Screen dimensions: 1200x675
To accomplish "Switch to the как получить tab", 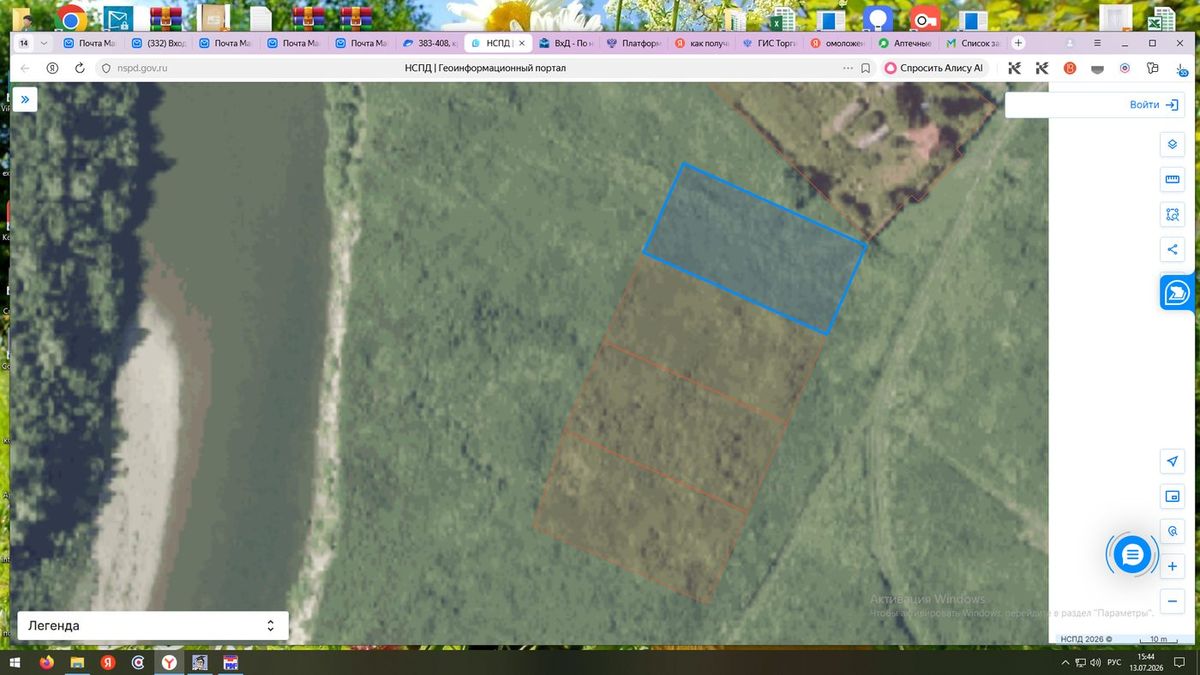I will tap(702, 43).
